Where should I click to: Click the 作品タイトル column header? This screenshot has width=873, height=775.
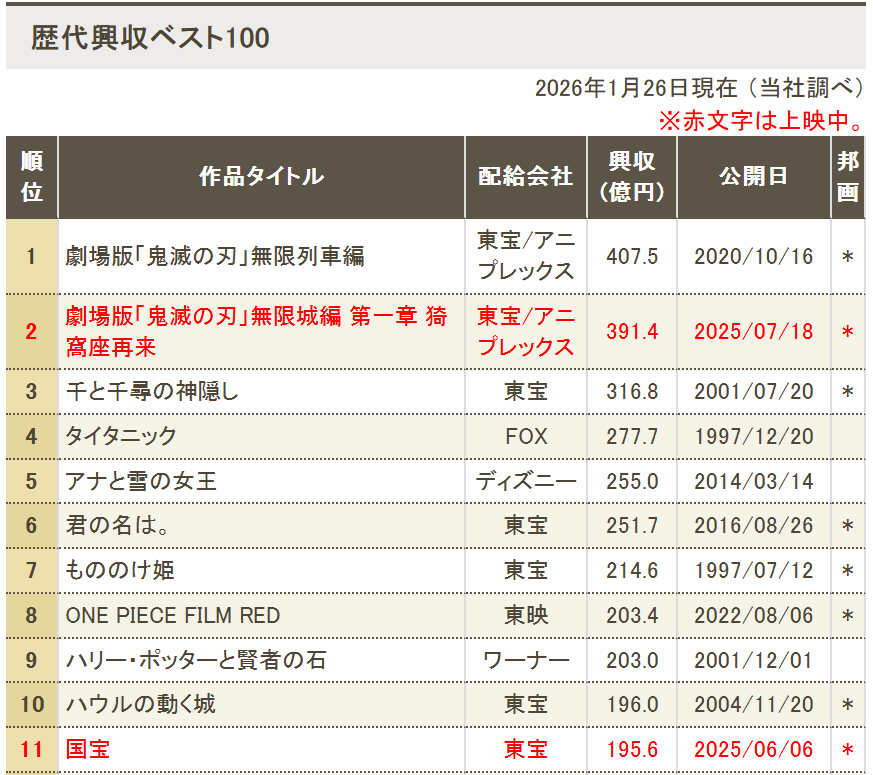(261, 177)
